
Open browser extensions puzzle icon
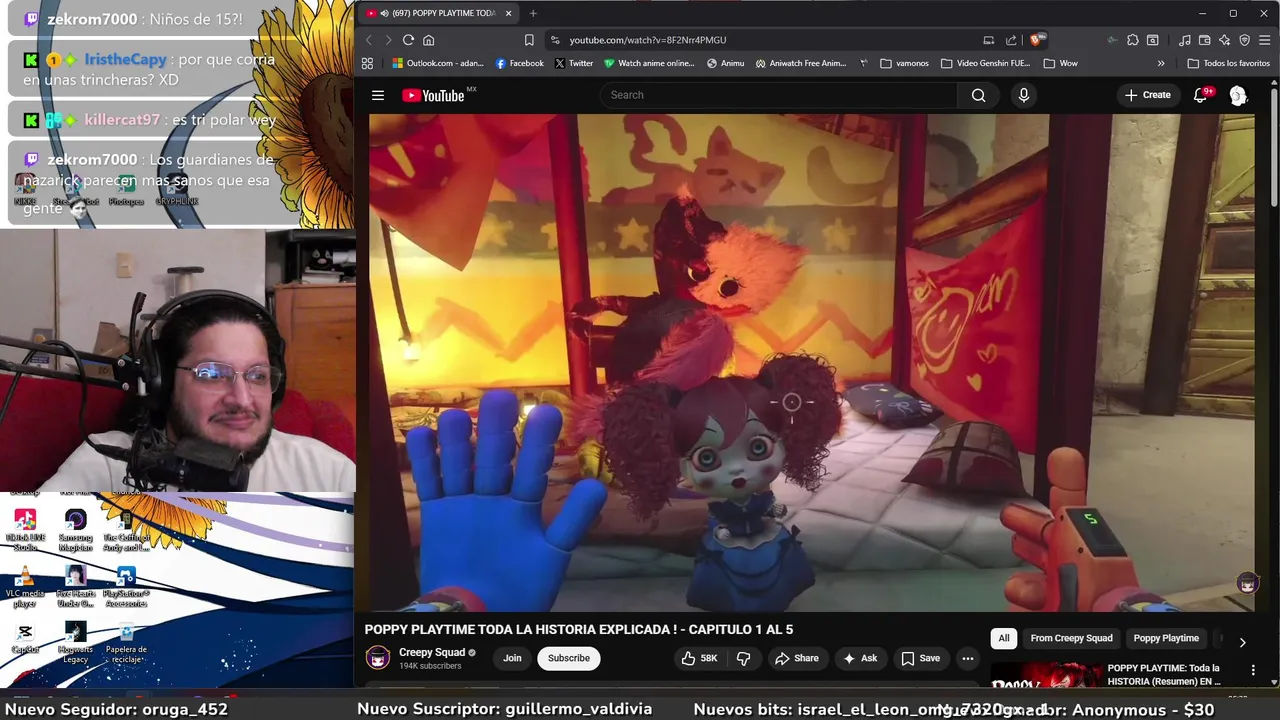pos(1133,40)
